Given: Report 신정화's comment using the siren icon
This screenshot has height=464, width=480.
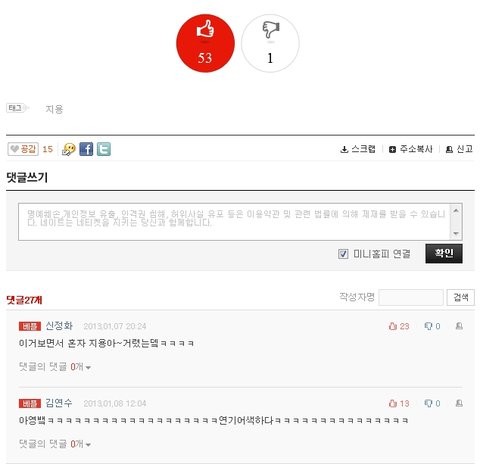Looking at the screenshot, I should (459, 326).
